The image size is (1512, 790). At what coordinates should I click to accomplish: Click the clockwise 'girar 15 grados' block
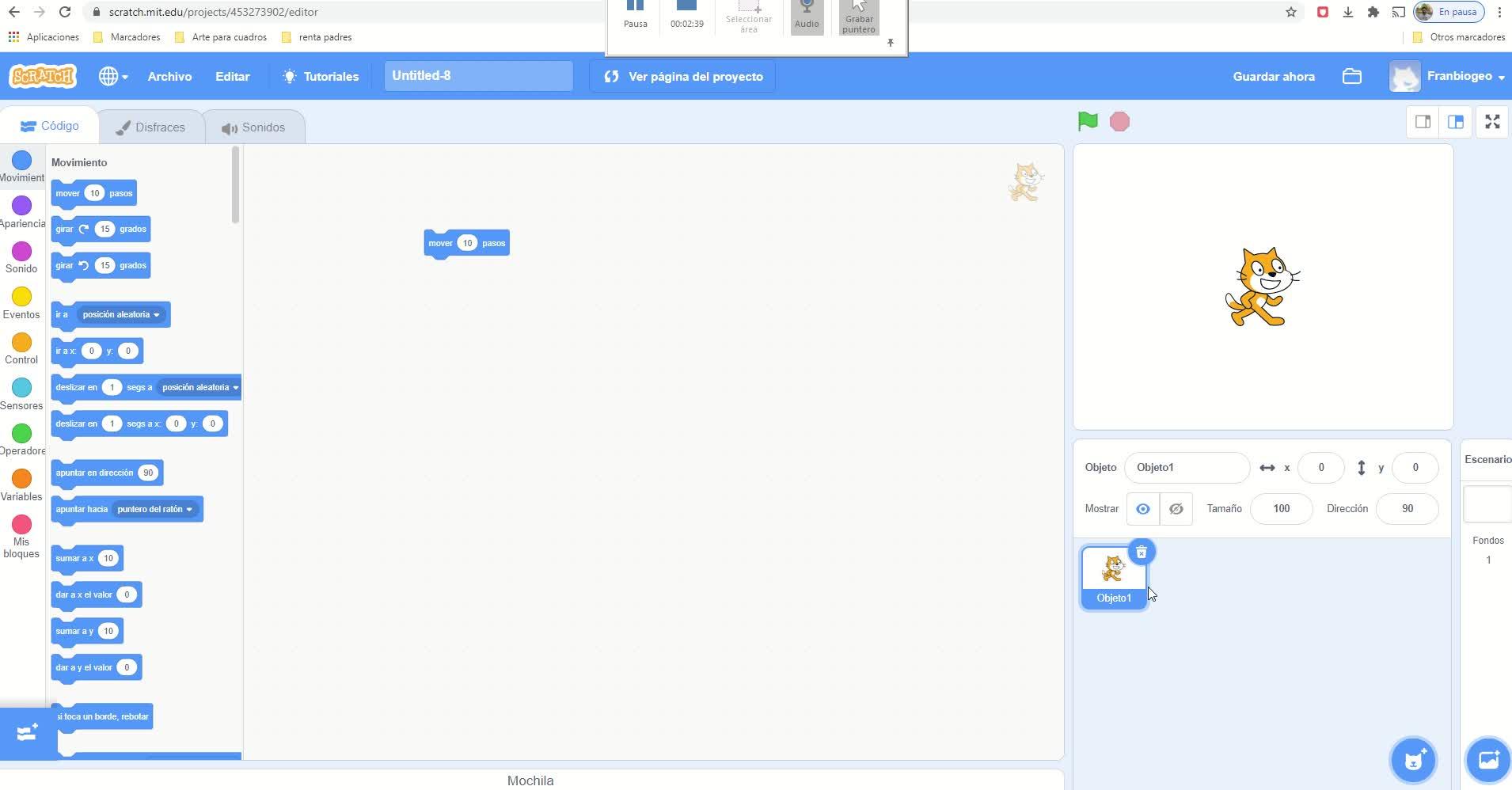(x=101, y=230)
